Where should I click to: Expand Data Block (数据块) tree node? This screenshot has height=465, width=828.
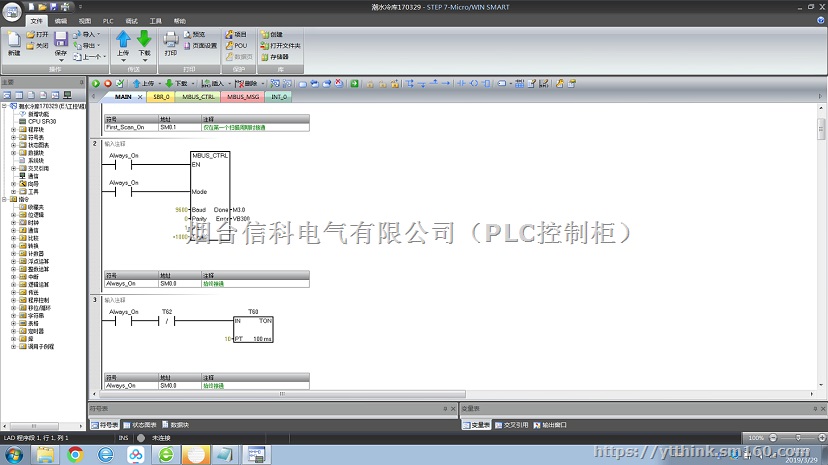pyautogui.click(x=13, y=153)
